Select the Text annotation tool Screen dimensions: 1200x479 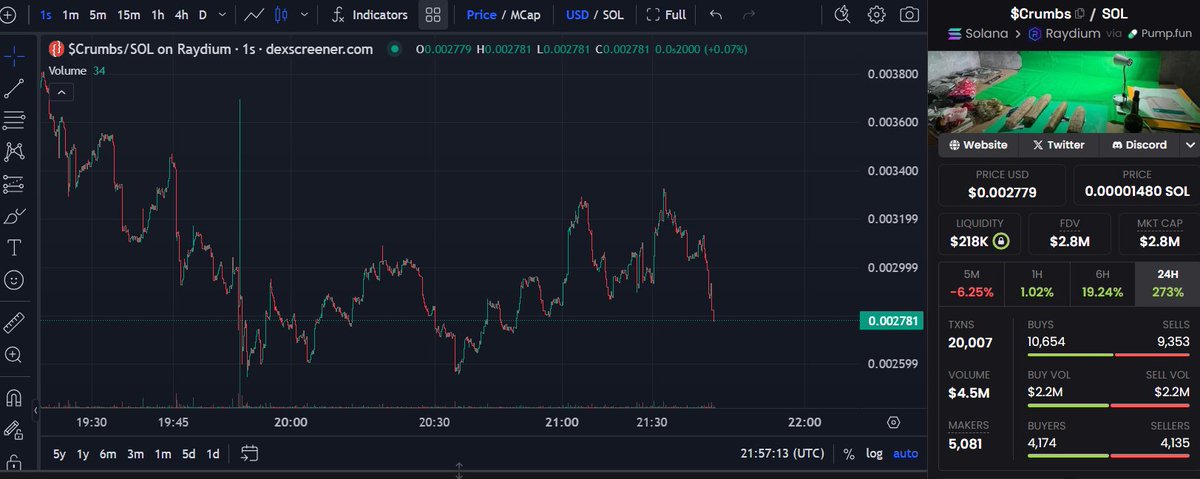point(14,248)
